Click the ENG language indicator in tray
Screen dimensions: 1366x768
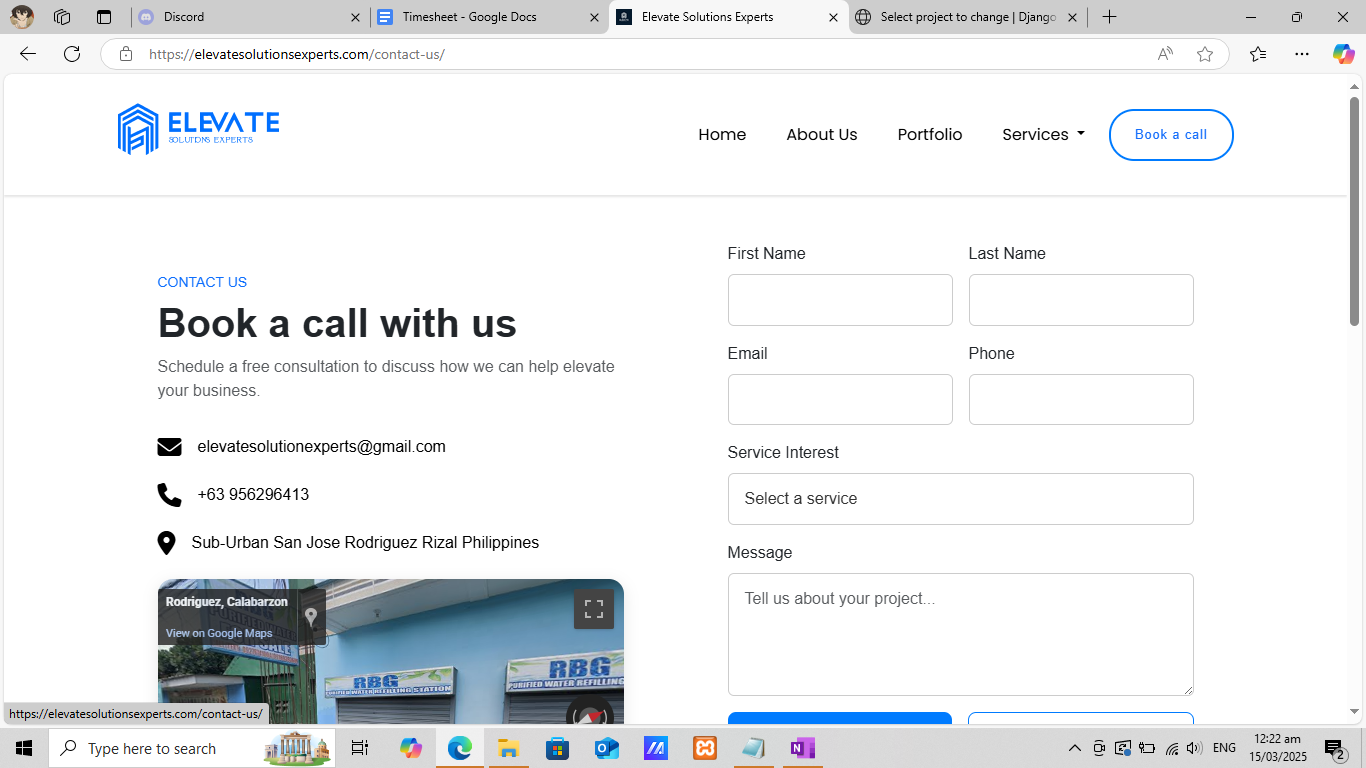click(1224, 748)
